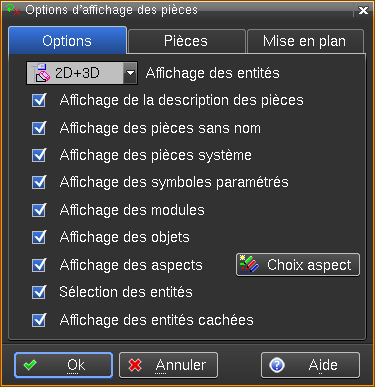The height and width of the screenshot is (387, 375).
Task: Click the green checkmark on Ok
Action: click(30, 365)
